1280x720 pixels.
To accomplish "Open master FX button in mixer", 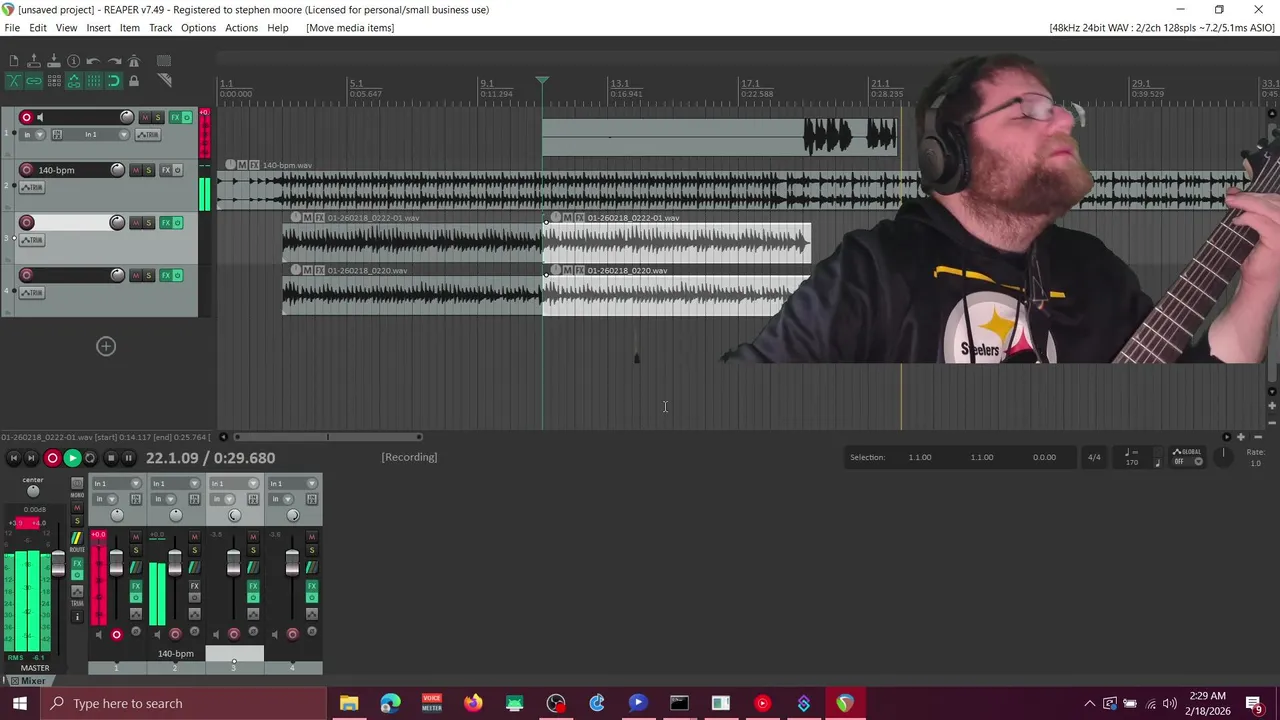I will click(x=77, y=563).
